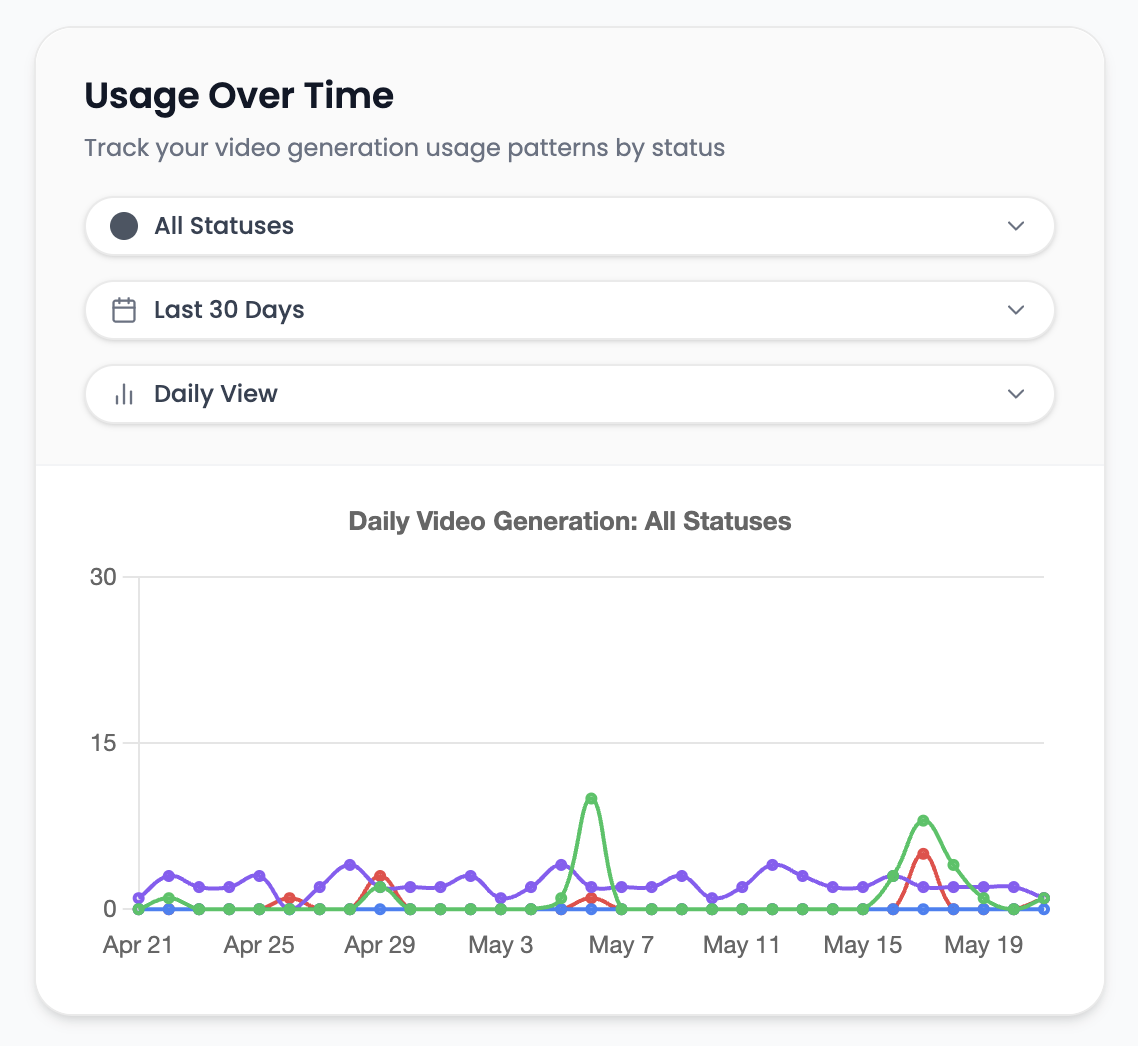Image resolution: width=1138 pixels, height=1046 pixels.
Task: Select the All Statuses filter label
Action: 224,226
